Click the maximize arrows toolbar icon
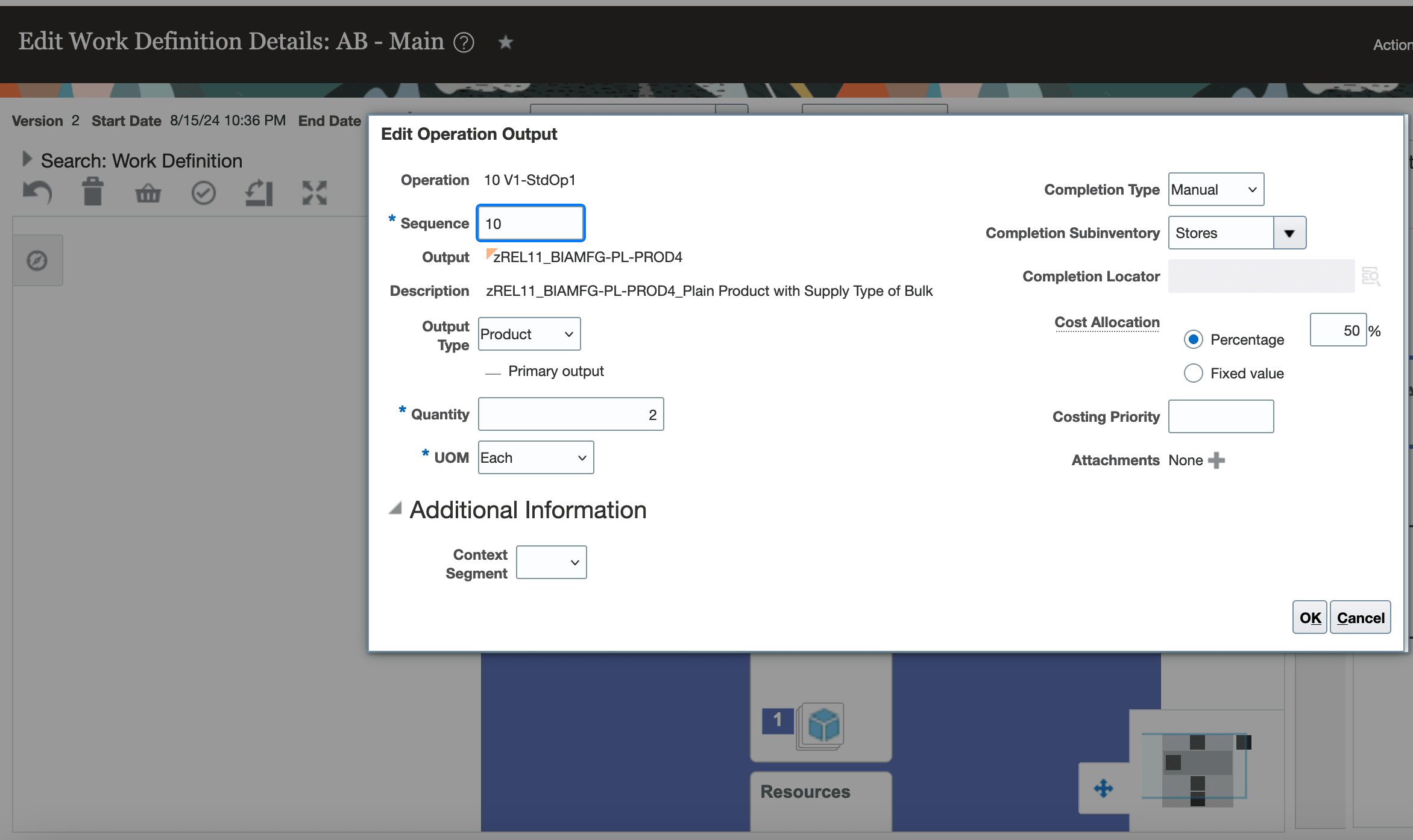The image size is (1413, 840). [x=314, y=193]
